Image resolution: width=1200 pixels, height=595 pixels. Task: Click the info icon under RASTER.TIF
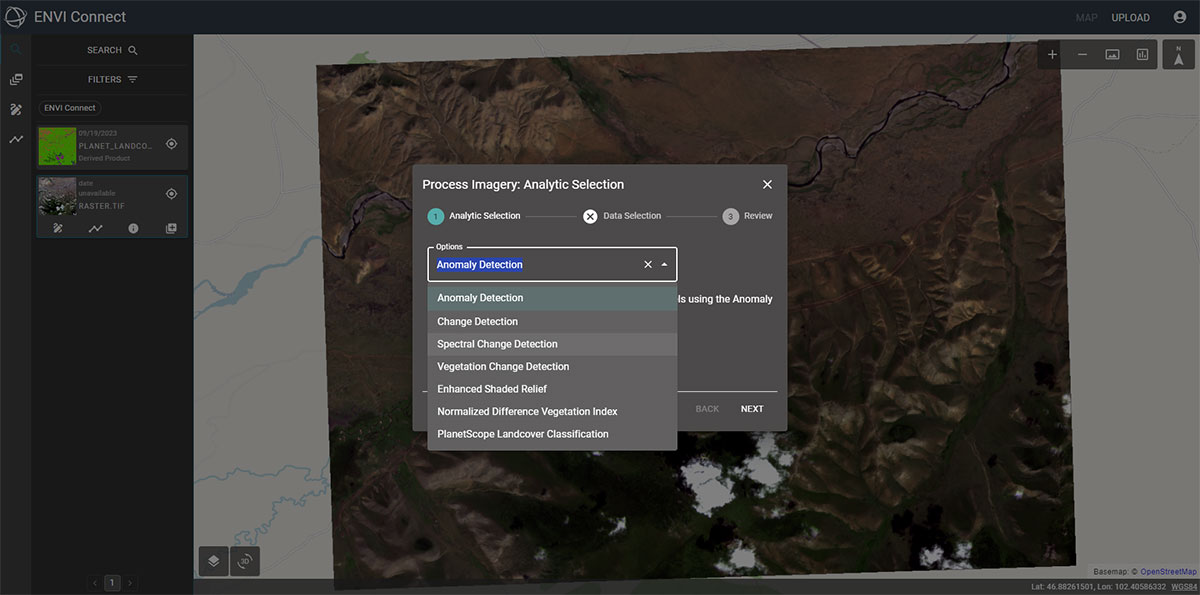tap(133, 228)
